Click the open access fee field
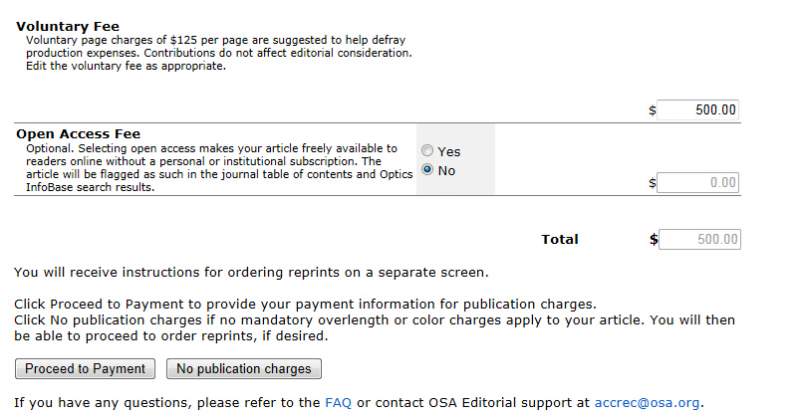 tap(699, 183)
